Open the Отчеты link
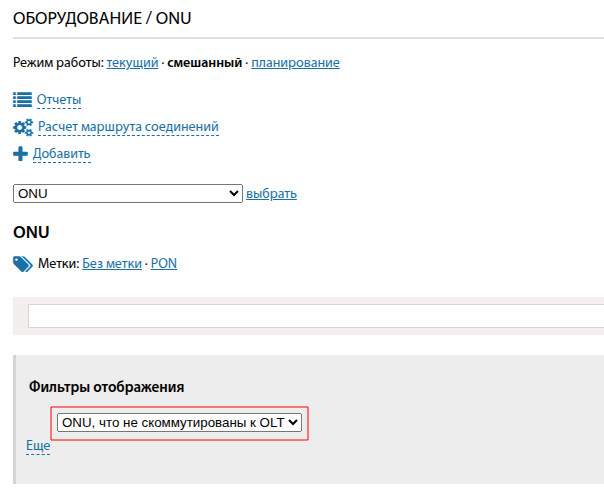This screenshot has width=604, height=501. [59, 100]
